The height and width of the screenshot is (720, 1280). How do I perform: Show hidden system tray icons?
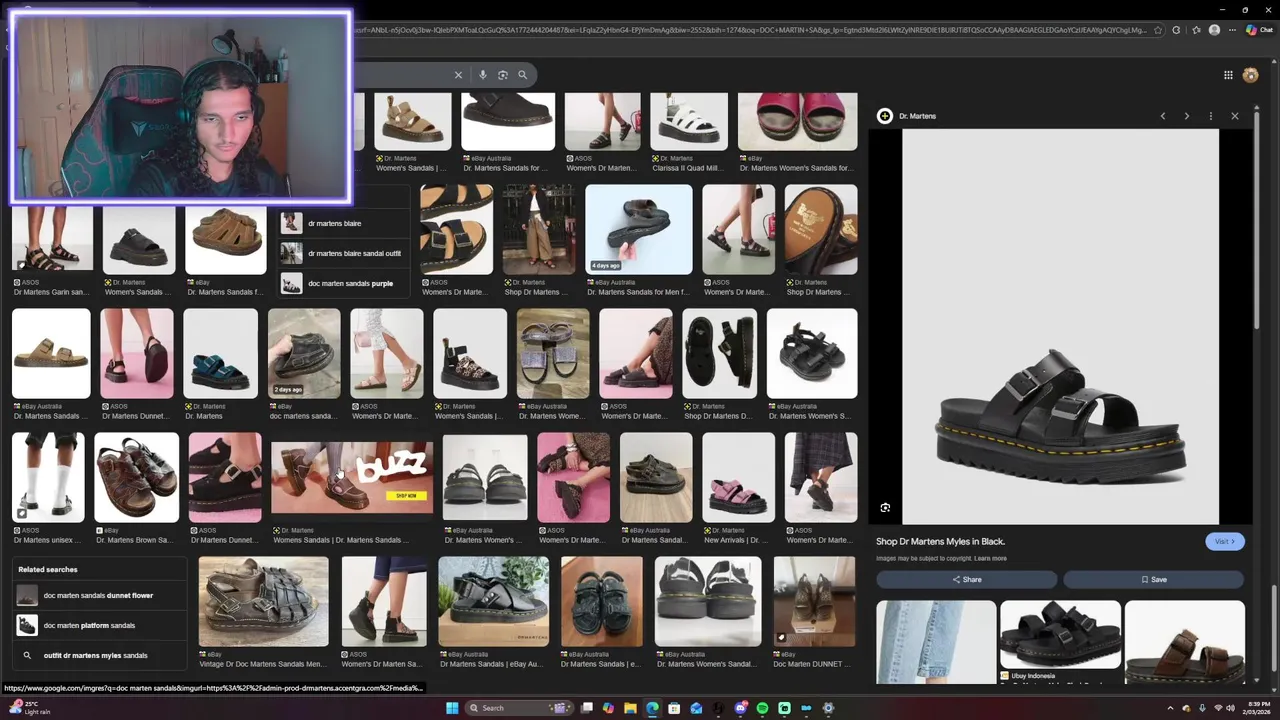pyautogui.click(x=1170, y=708)
